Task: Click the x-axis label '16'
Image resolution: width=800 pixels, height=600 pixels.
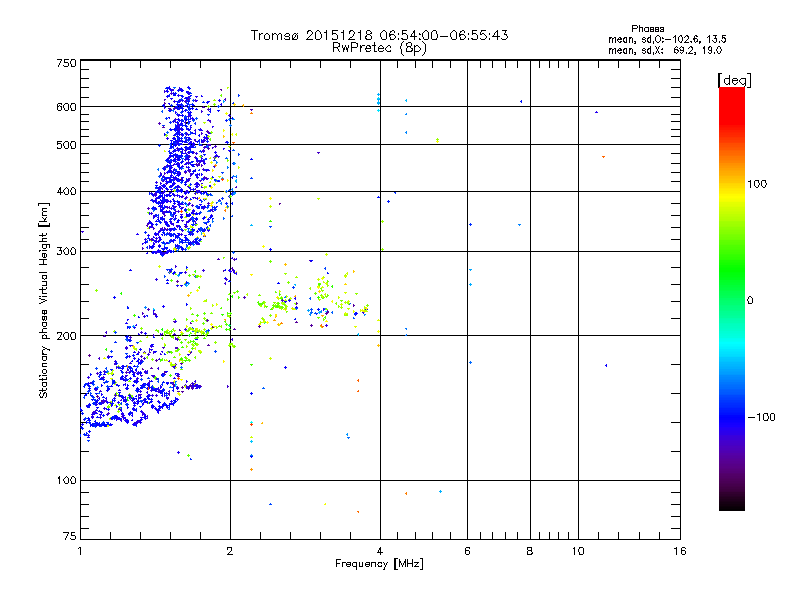Action: coord(680,551)
